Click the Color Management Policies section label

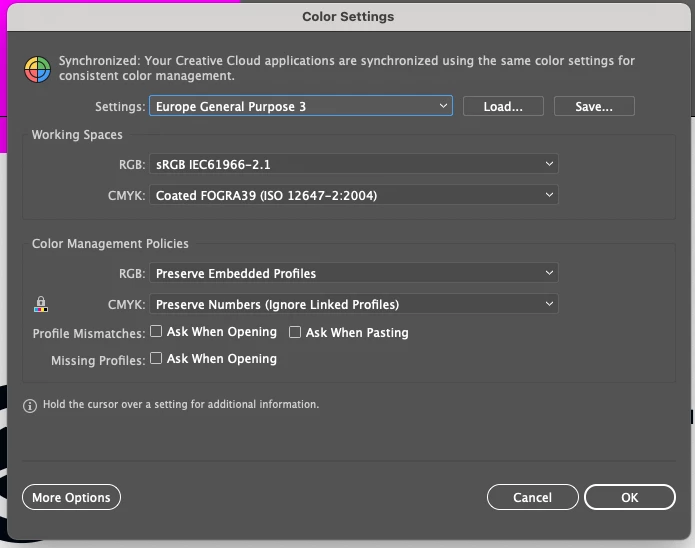[x=110, y=244]
